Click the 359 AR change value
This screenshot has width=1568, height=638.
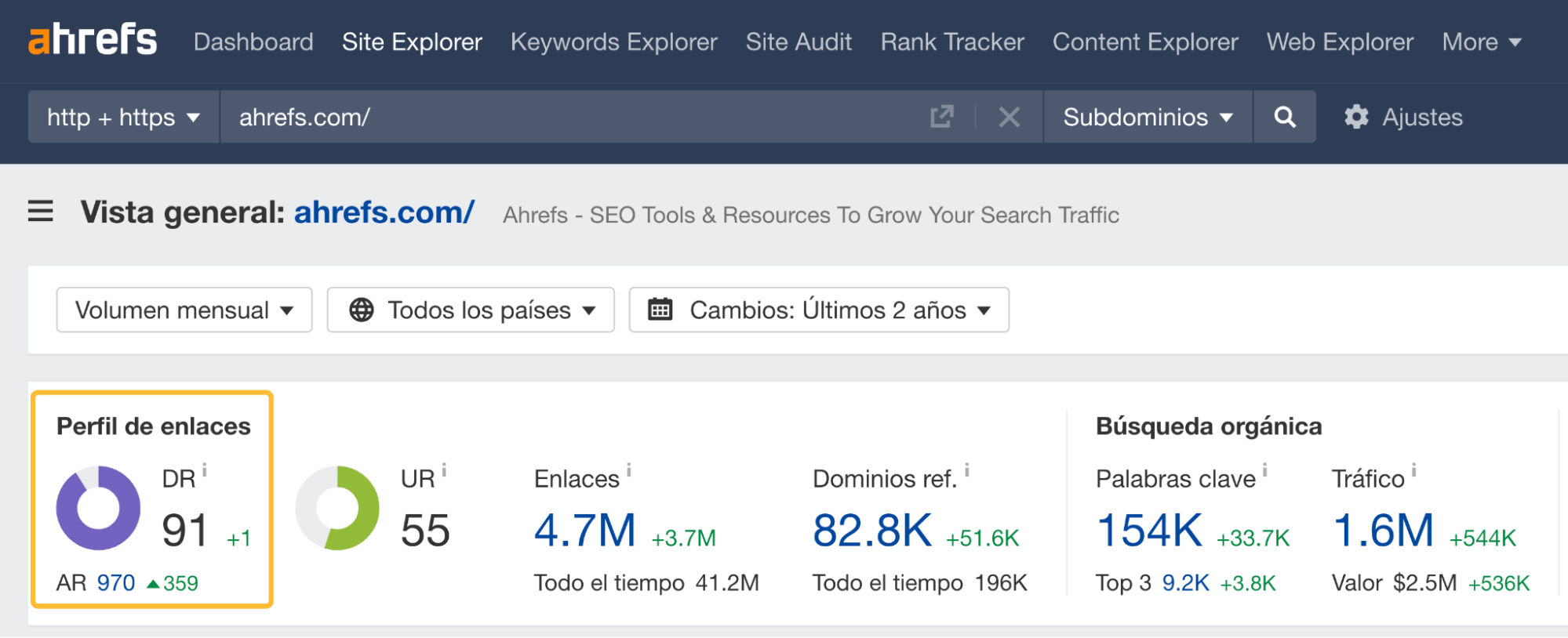coord(180,583)
